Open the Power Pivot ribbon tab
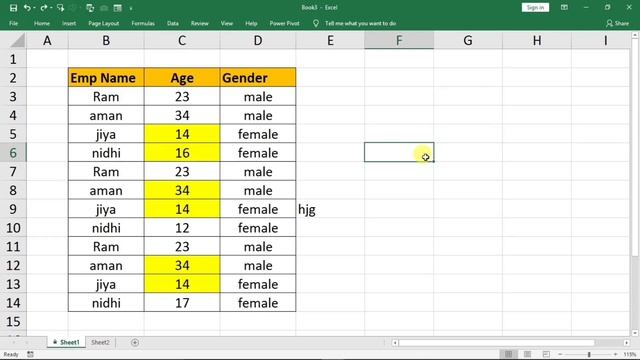Screen dimensions: 640x360 point(284,24)
